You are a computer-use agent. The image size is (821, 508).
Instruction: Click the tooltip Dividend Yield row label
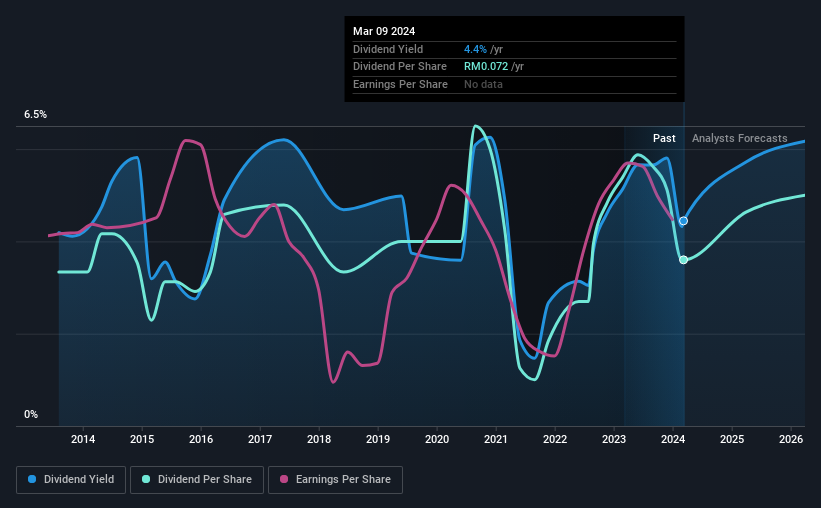point(388,49)
